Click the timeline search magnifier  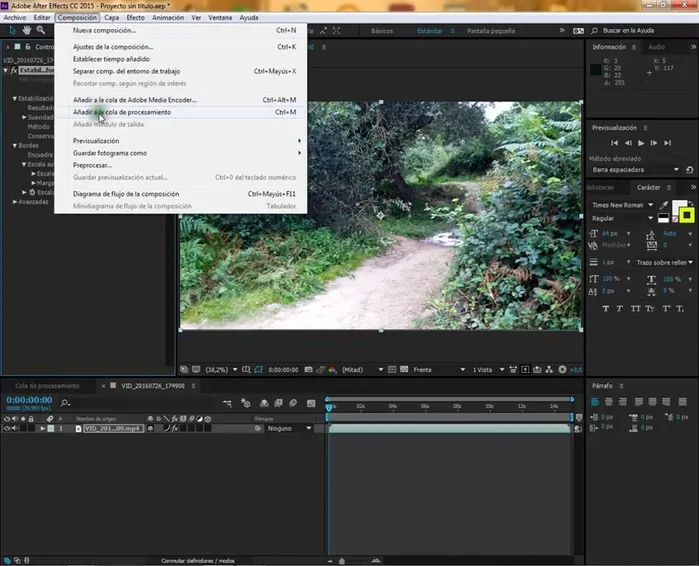point(65,403)
